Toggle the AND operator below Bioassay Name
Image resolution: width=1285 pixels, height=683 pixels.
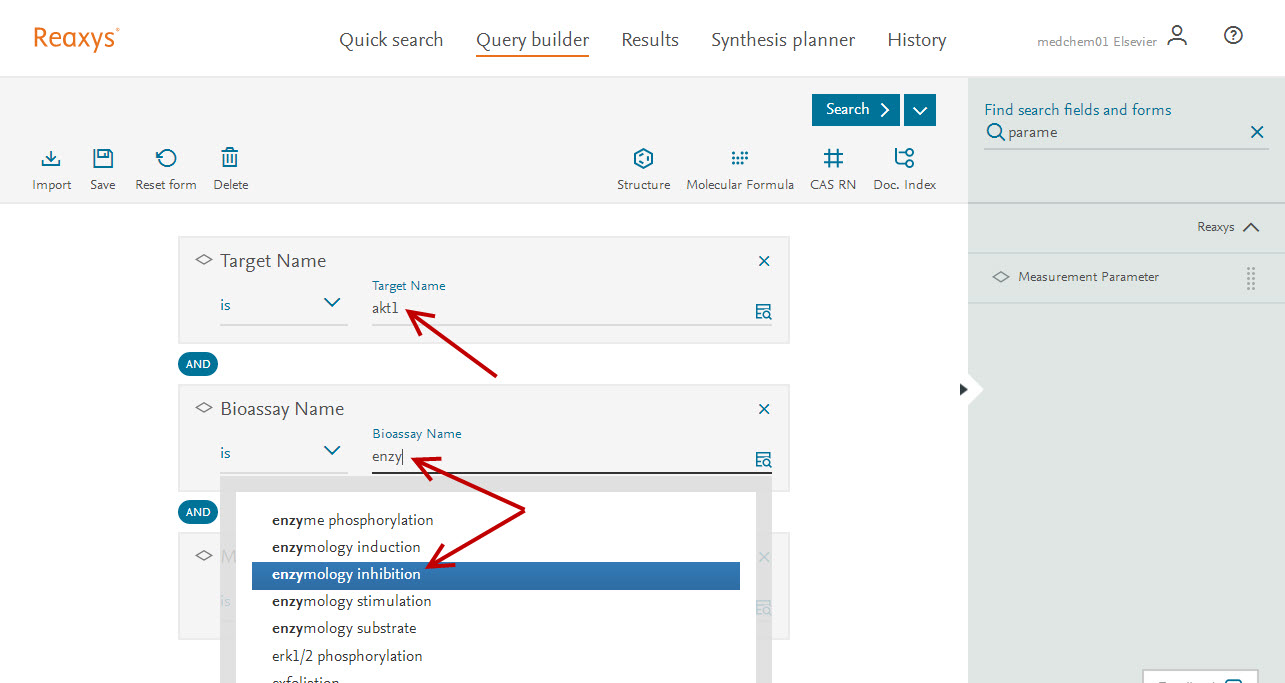[x=198, y=512]
